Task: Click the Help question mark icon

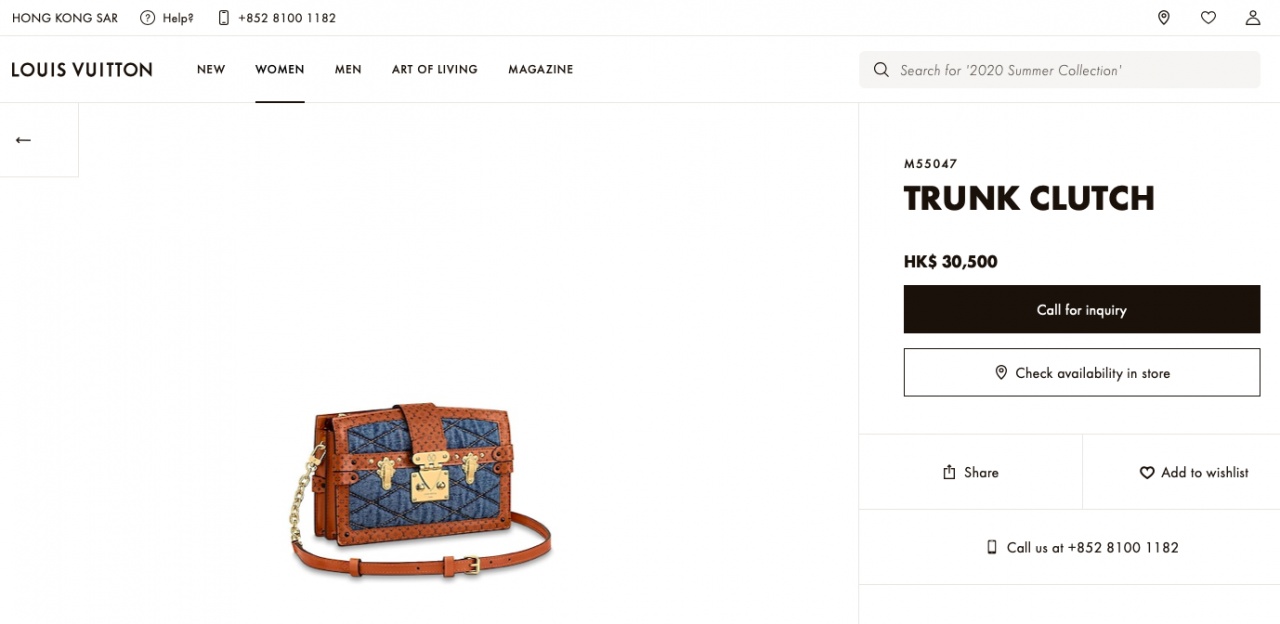Action: (147, 18)
